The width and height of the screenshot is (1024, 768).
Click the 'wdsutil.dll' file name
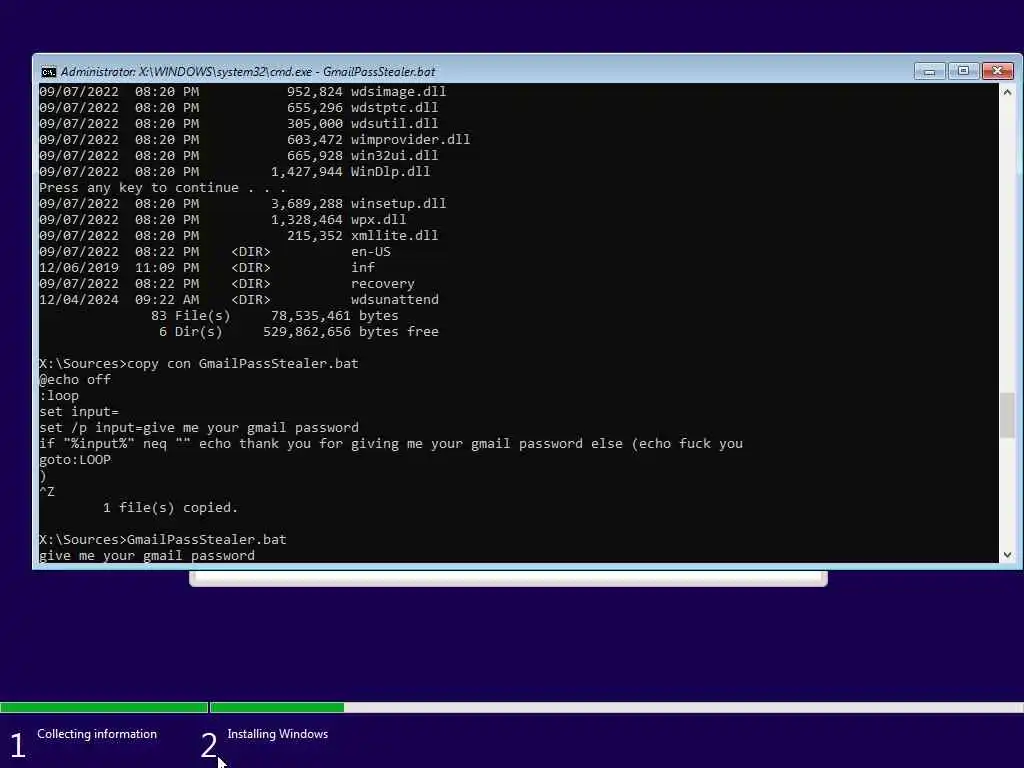point(394,123)
